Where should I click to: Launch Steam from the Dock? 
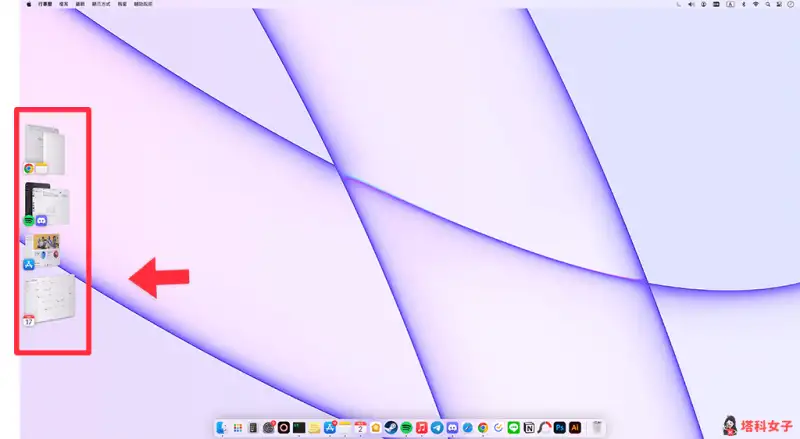click(391, 427)
